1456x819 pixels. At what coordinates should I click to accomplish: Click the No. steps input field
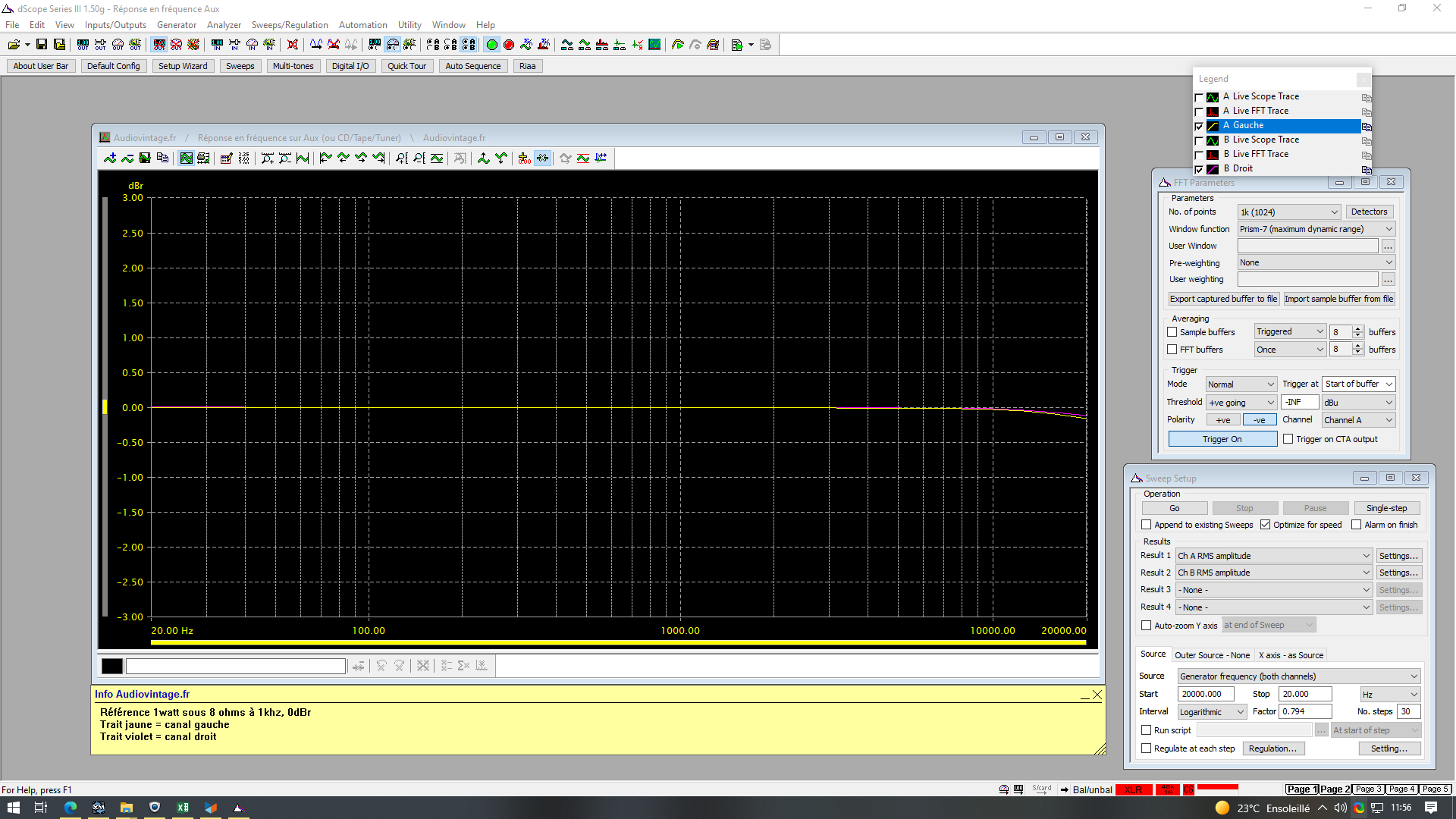tap(1409, 712)
